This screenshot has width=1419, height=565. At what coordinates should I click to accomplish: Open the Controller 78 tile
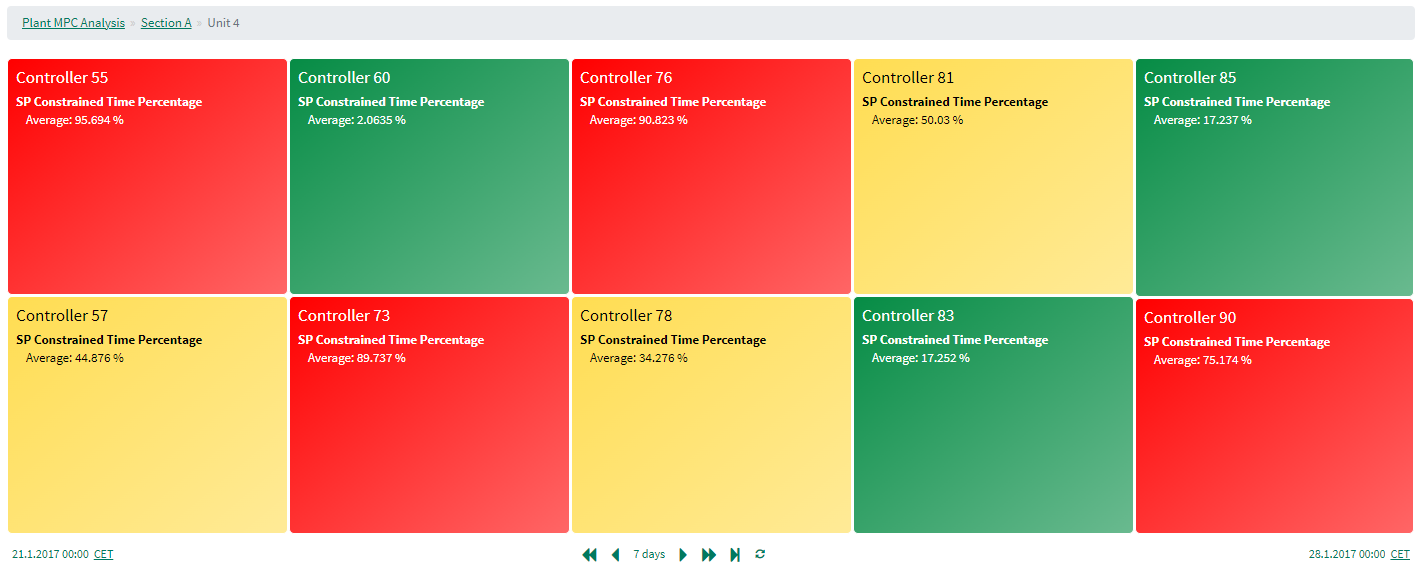(x=711, y=415)
